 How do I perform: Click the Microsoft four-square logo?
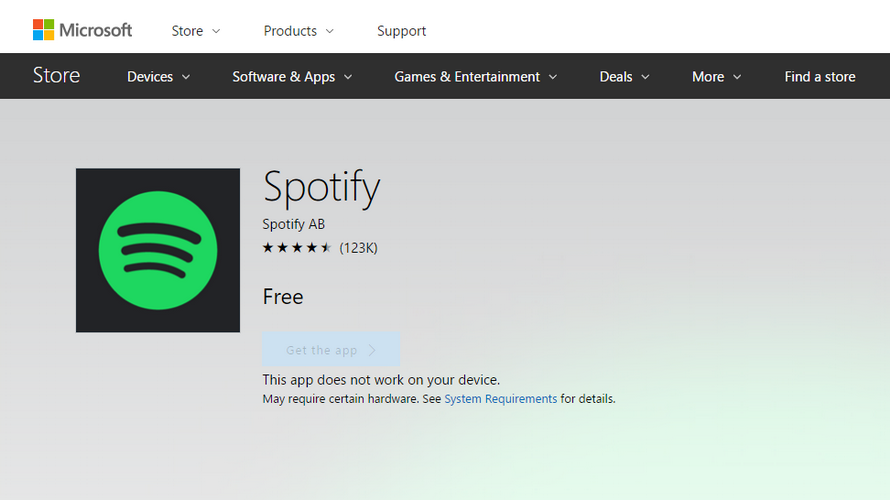coord(43,30)
